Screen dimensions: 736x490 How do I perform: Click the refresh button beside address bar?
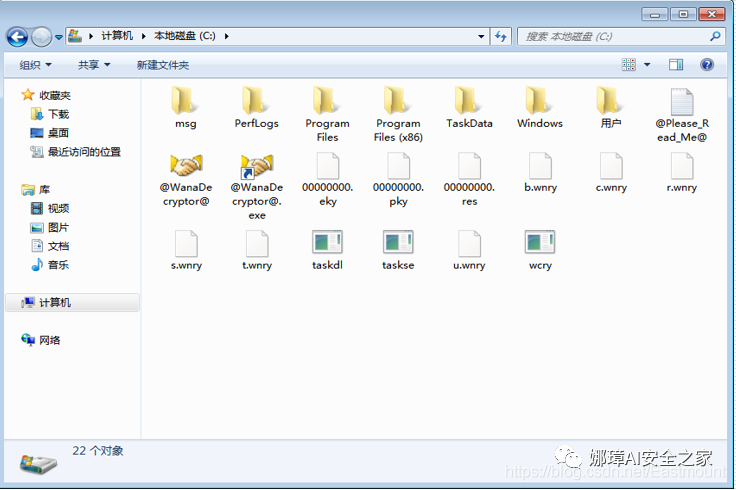pyautogui.click(x=501, y=36)
